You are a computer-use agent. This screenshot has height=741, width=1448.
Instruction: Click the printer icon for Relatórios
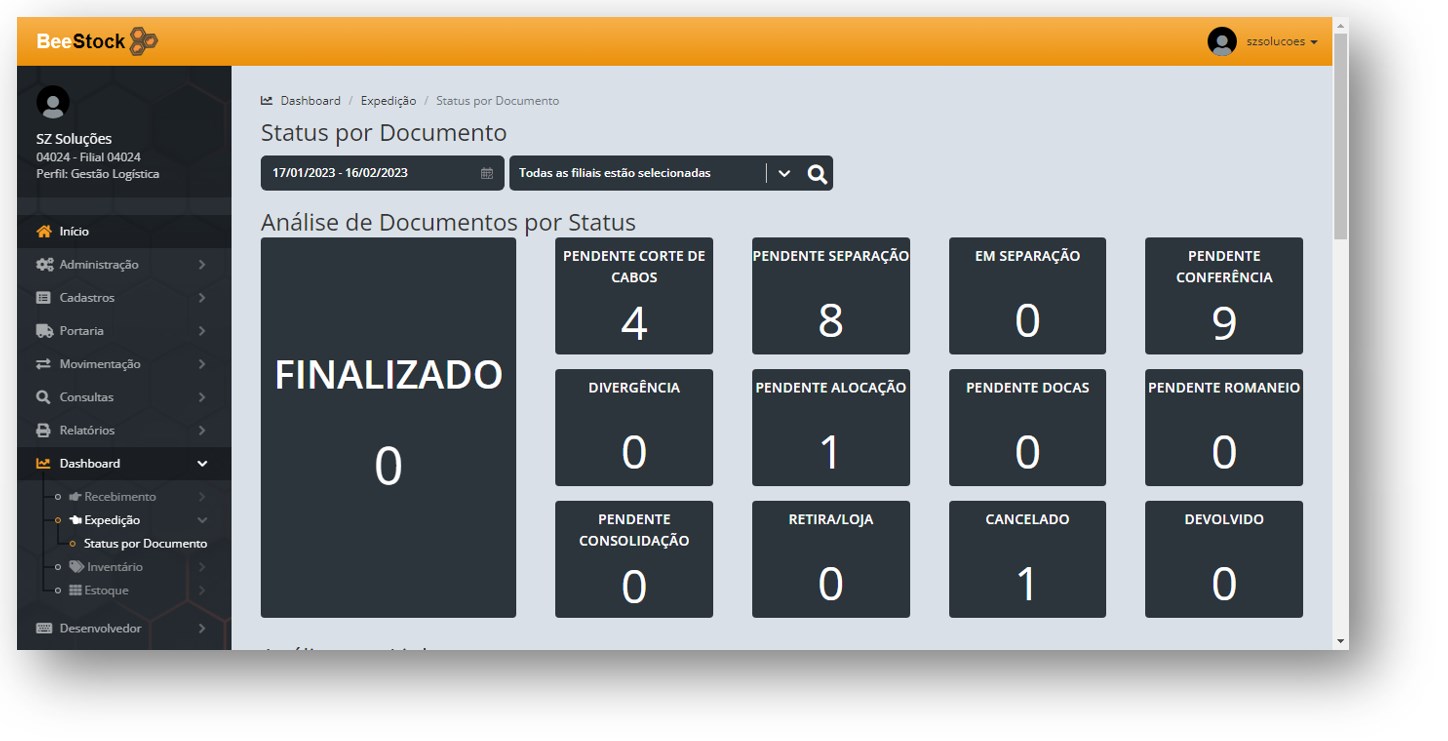(x=43, y=430)
